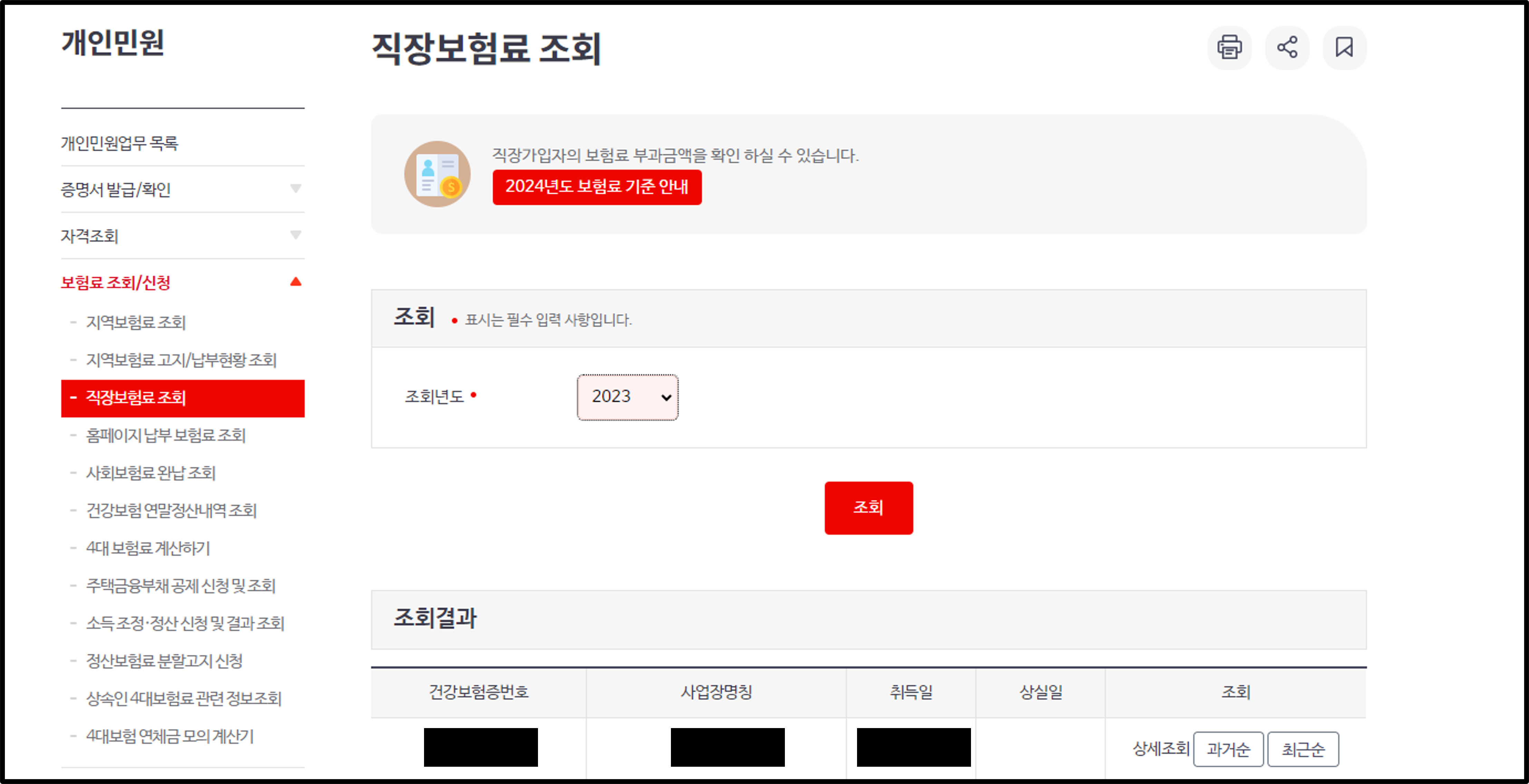The width and height of the screenshot is (1529, 784).
Task: Click the bookmark icon
Action: pos(1344,48)
